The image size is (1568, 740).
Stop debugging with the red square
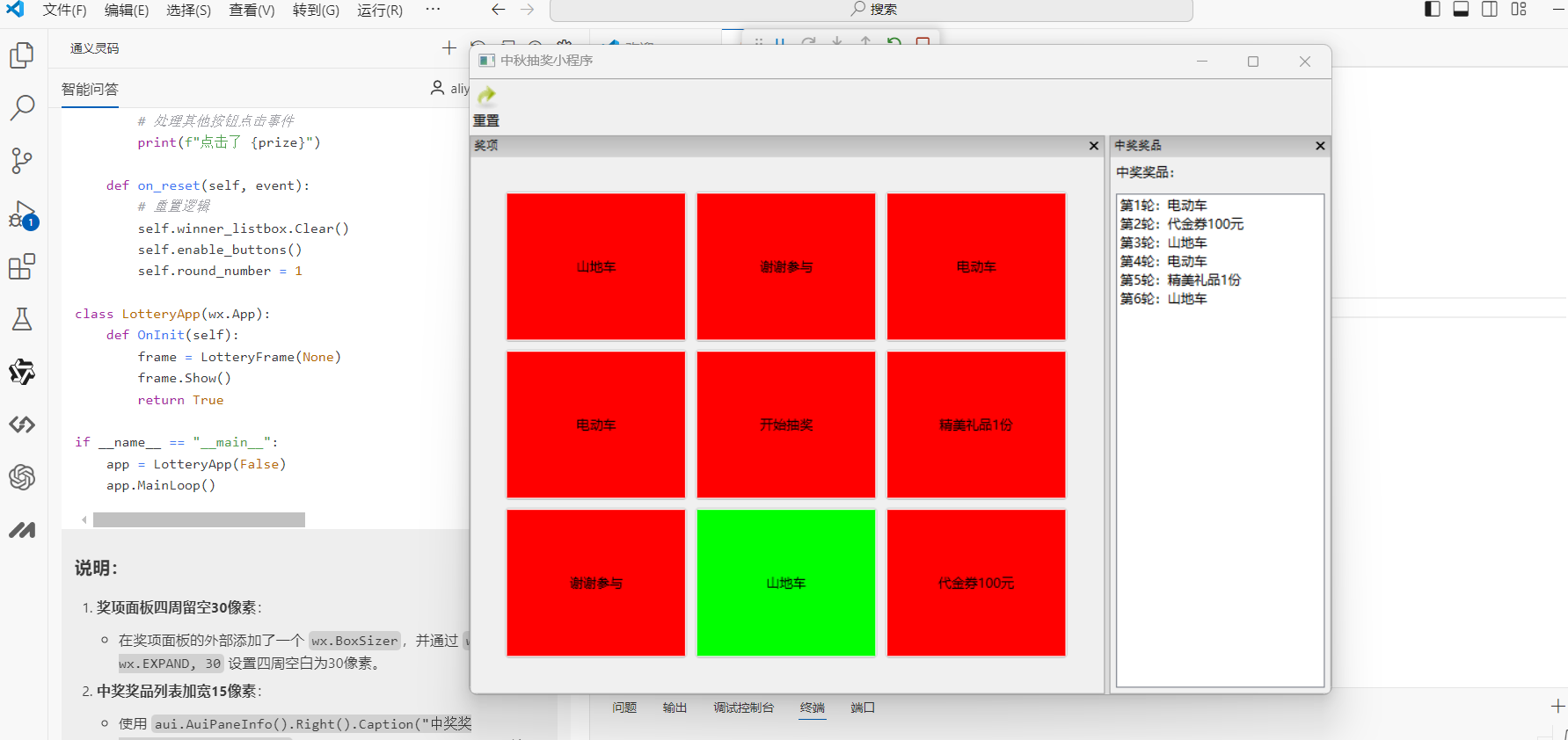(923, 41)
